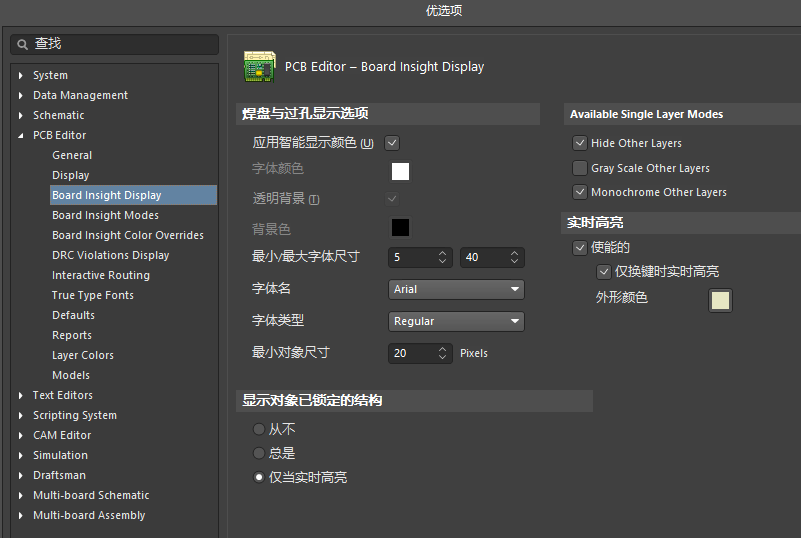The height and width of the screenshot is (538, 801).
Task: Open the 字体类型 Regular dropdown
Action: point(456,321)
